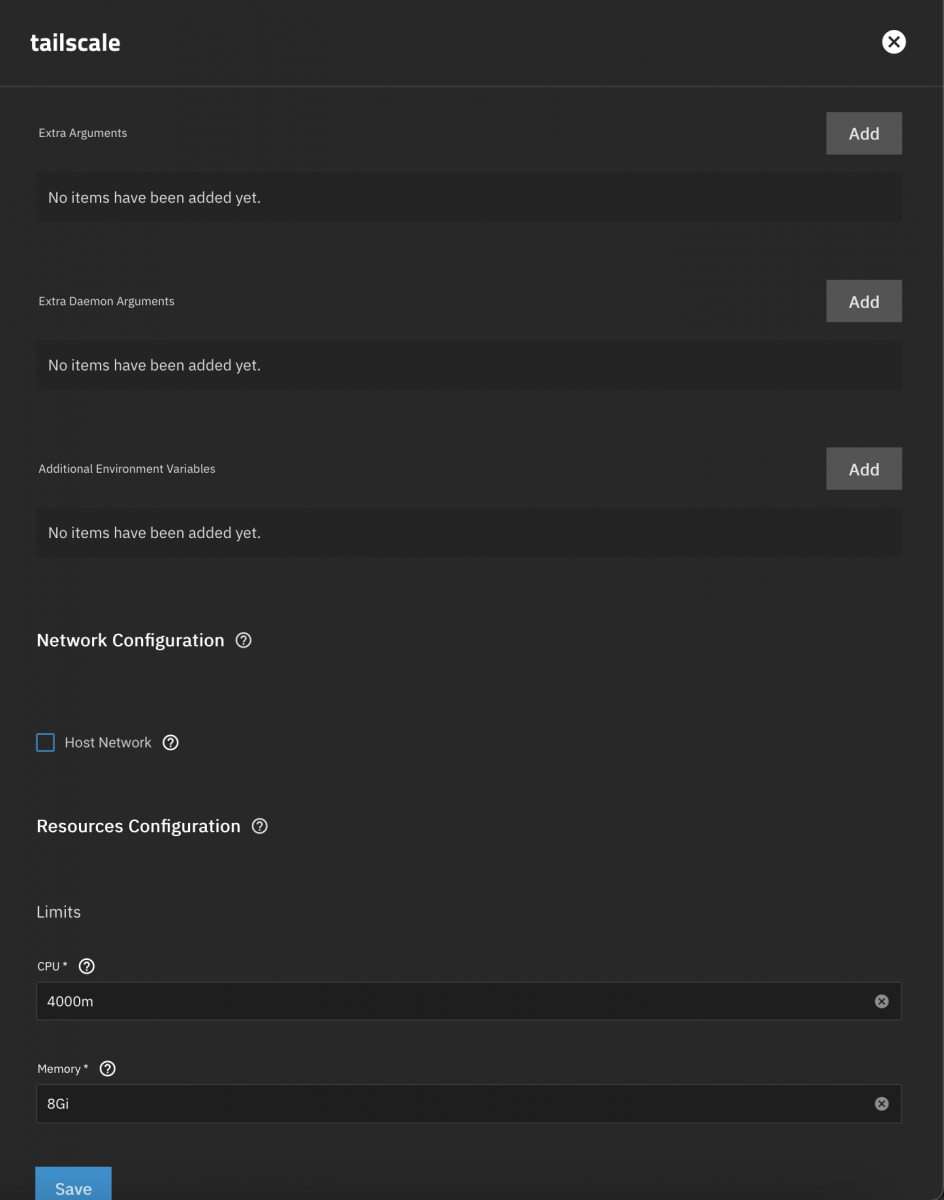Screen dimensions: 944x1200
Task: Clear the Memory field value
Action: click(x=881, y=1104)
